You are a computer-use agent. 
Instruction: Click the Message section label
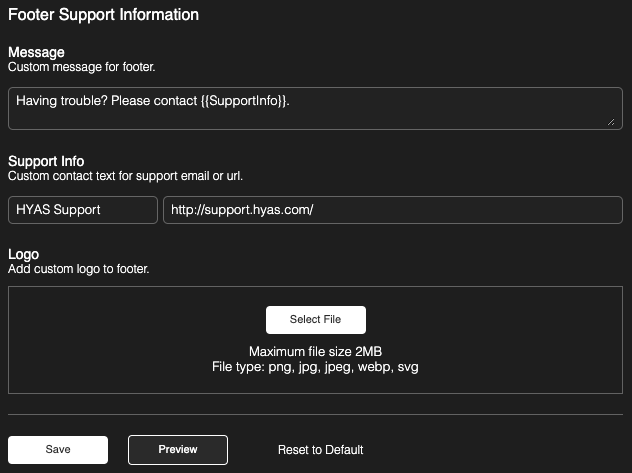[36, 52]
